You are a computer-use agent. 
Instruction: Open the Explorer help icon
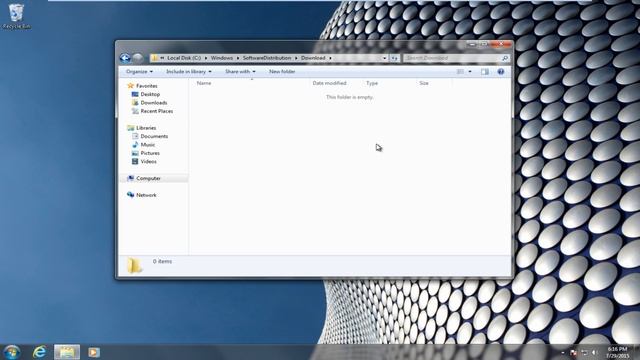coord(501,71)
